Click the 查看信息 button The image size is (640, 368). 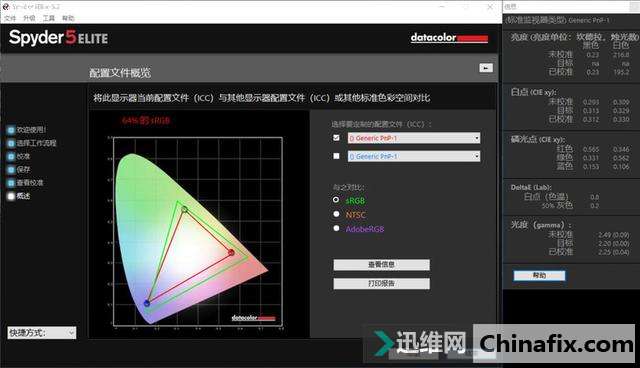(382, 265)
